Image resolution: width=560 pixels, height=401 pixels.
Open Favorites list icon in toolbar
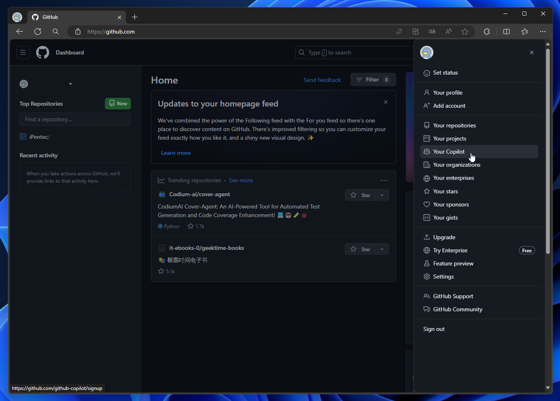coord(525,32)
